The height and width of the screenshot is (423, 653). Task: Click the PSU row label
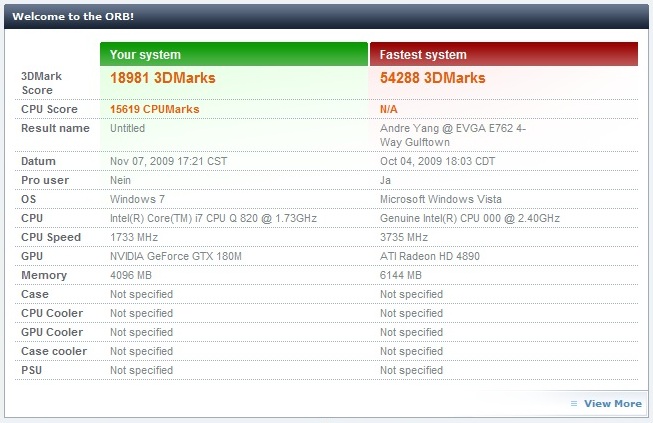pos(32,370)
